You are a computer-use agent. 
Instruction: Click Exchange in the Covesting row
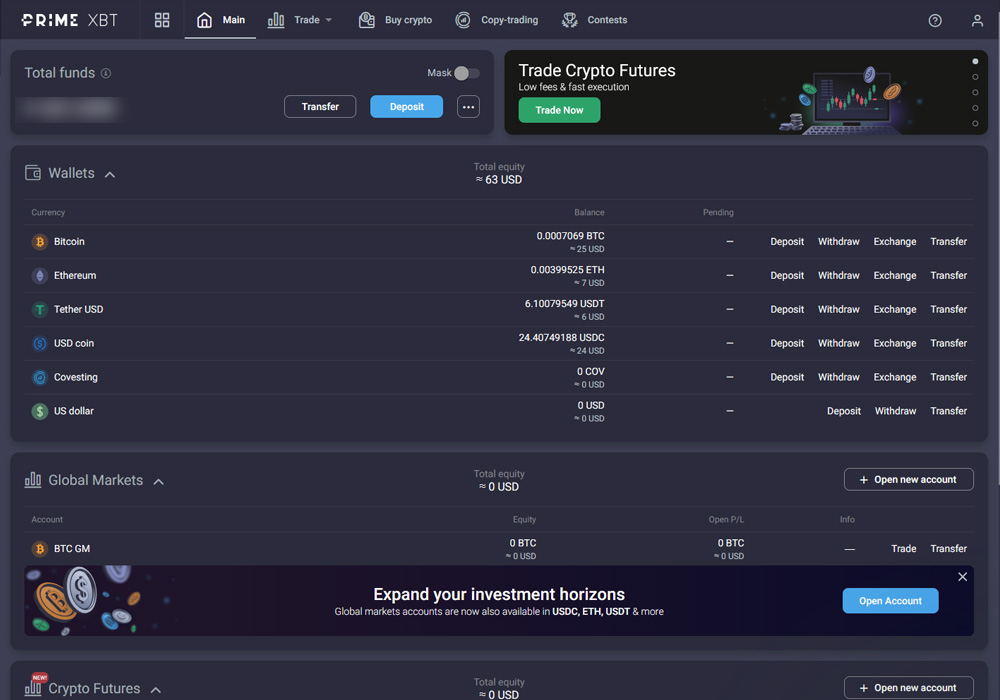tap(895, 377)
